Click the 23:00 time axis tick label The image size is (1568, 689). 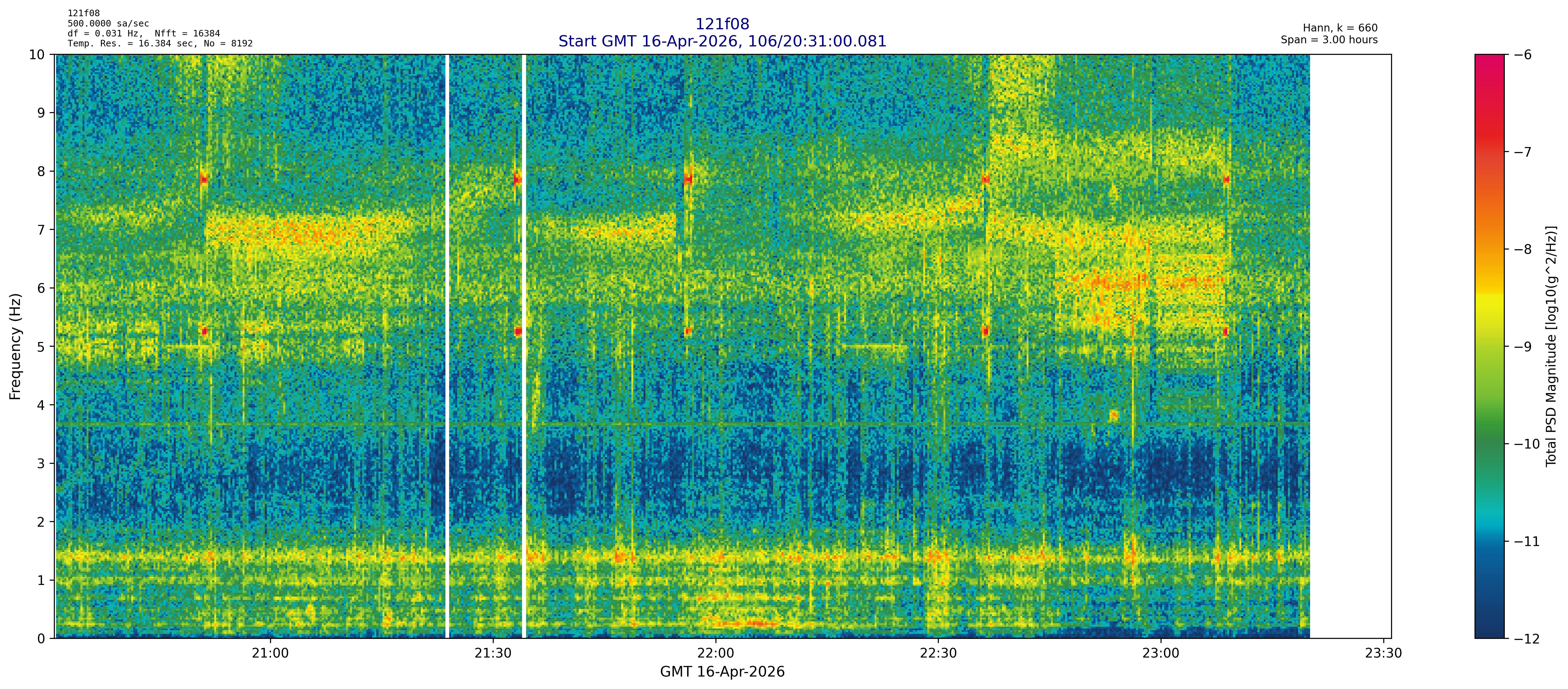tap(1161, 653)
